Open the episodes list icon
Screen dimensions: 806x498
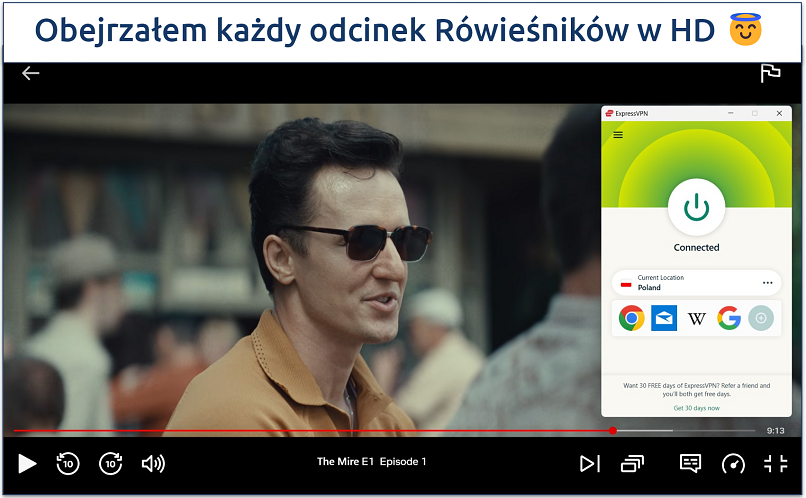click(x=632, y=463)
